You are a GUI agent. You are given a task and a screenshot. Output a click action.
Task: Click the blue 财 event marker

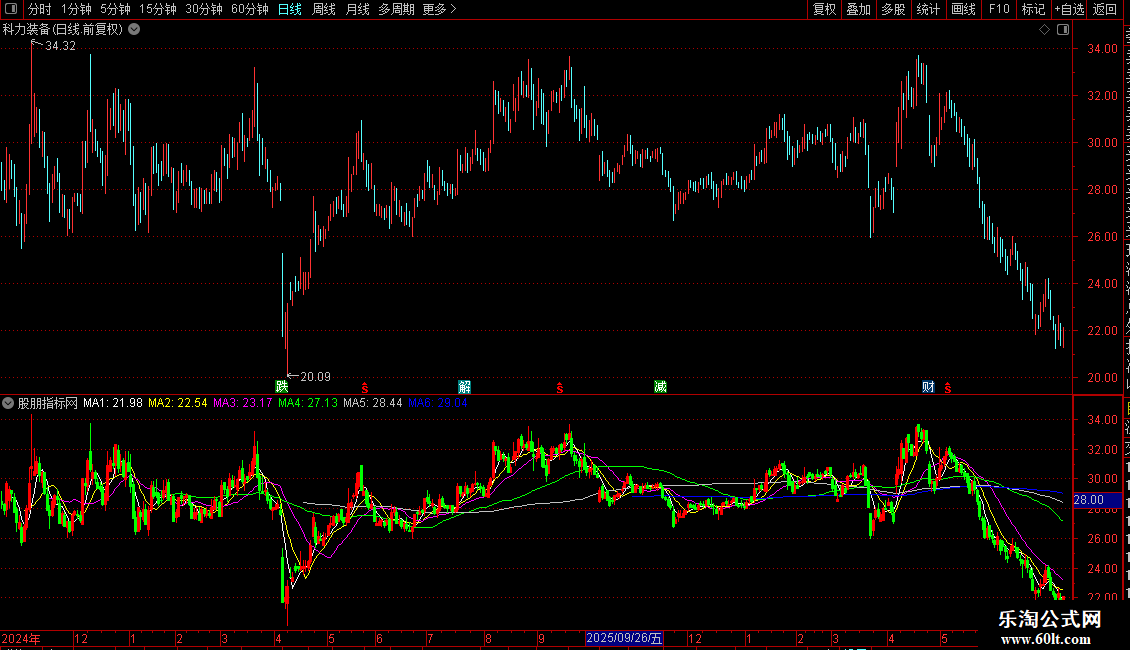tap(928, 387)
